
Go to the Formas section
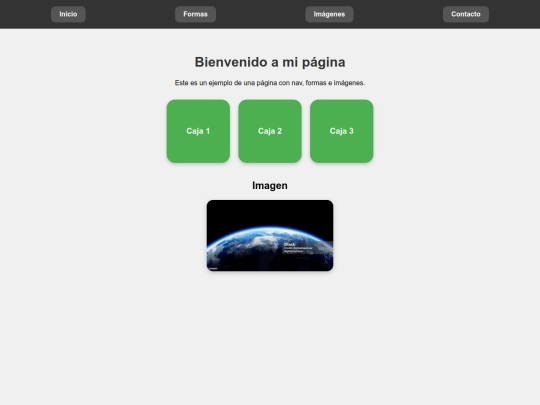point(195,14)
